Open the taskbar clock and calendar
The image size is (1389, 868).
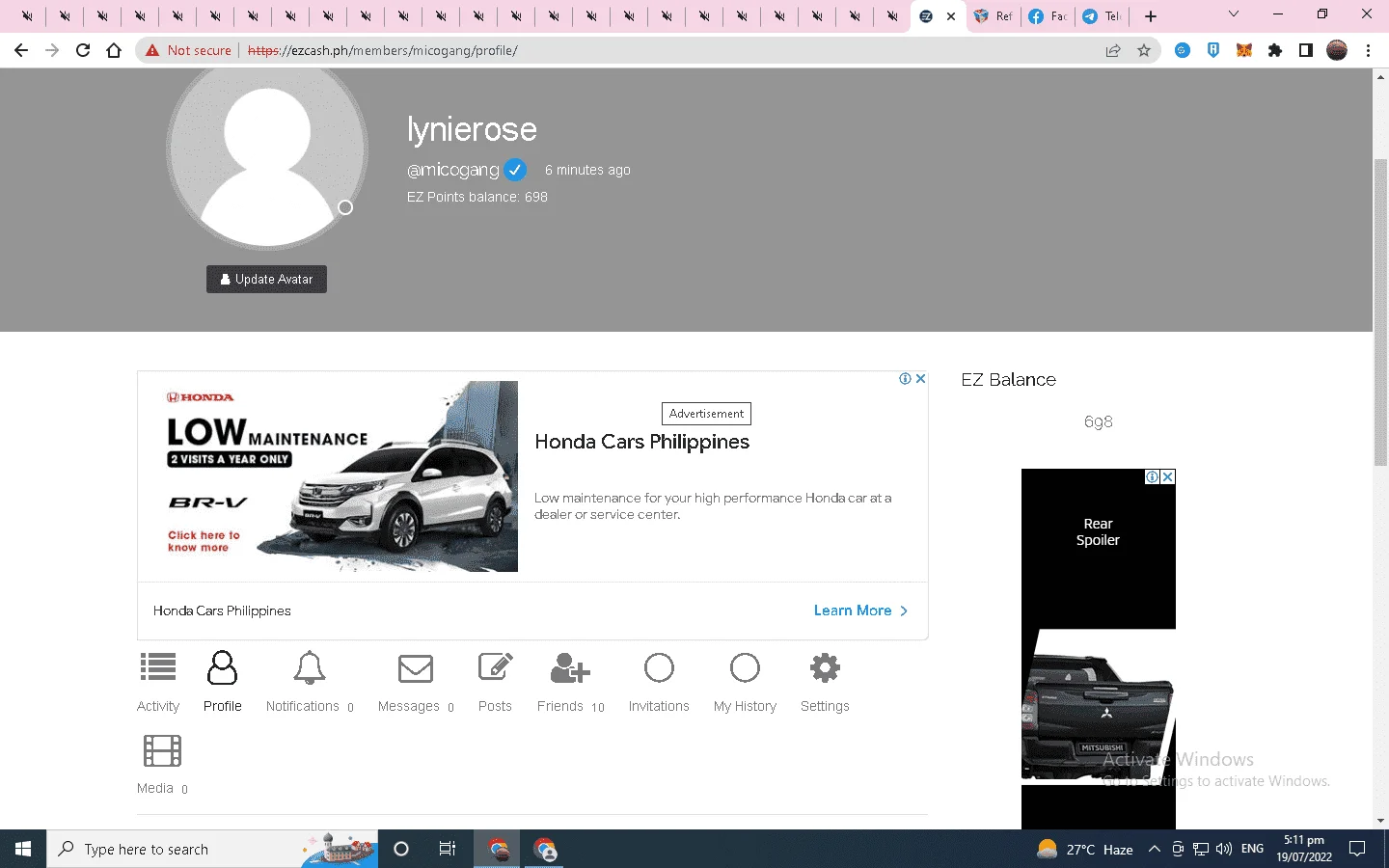click(1304, 849)
